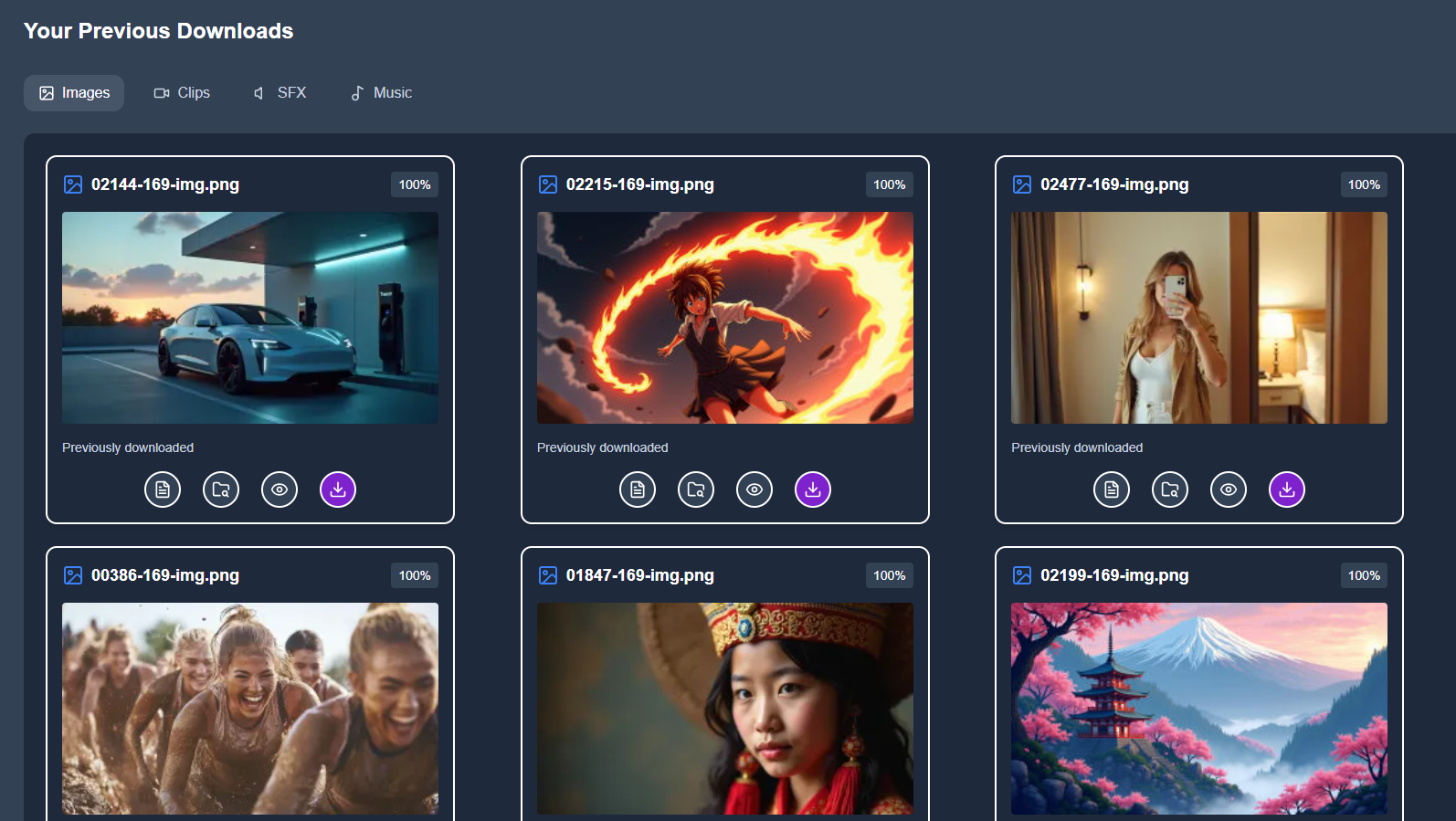The height and width of the screenshot is (821, 1456).
Task: Click 'Previously downloaded' under 02215-169-img.png
Action: (603, 447)
